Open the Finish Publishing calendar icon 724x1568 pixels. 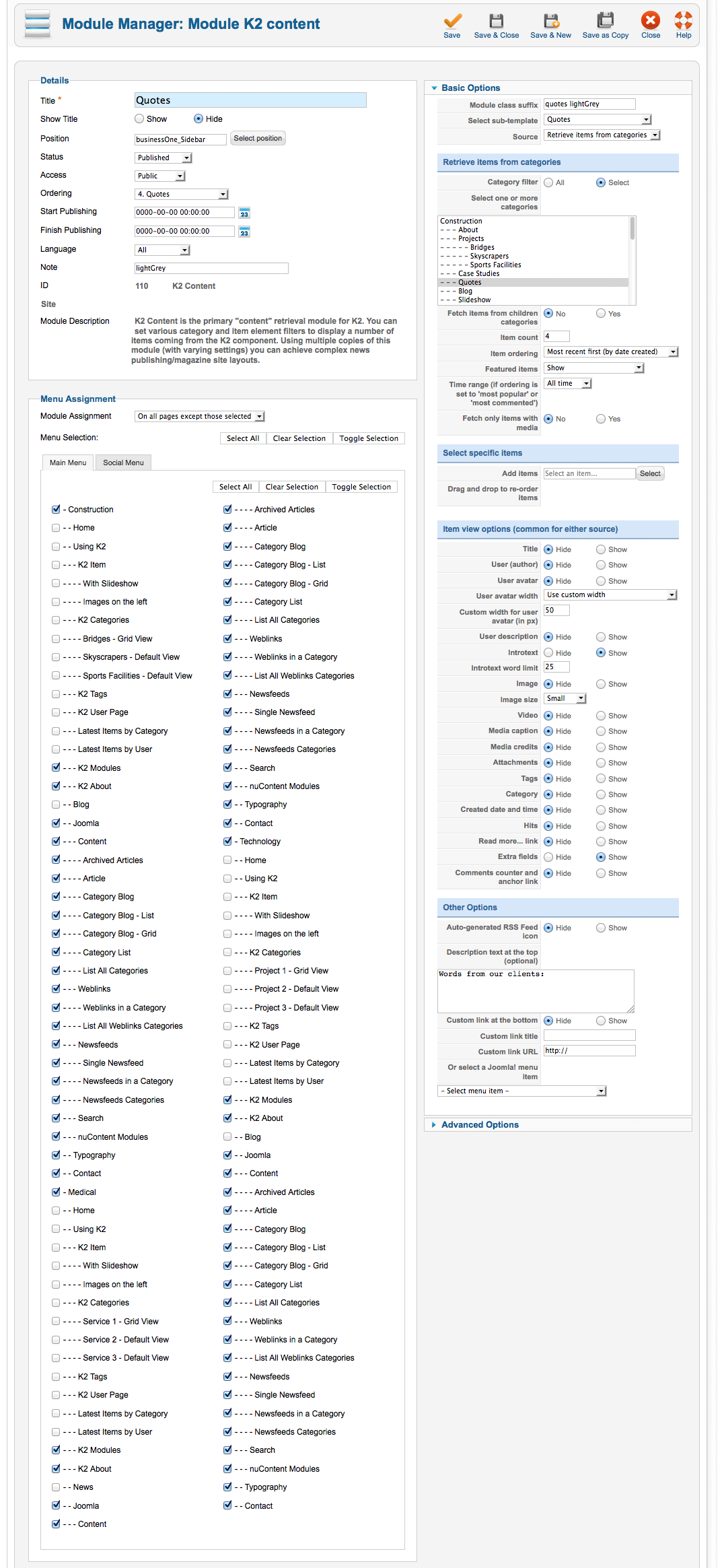click(244, 232)
